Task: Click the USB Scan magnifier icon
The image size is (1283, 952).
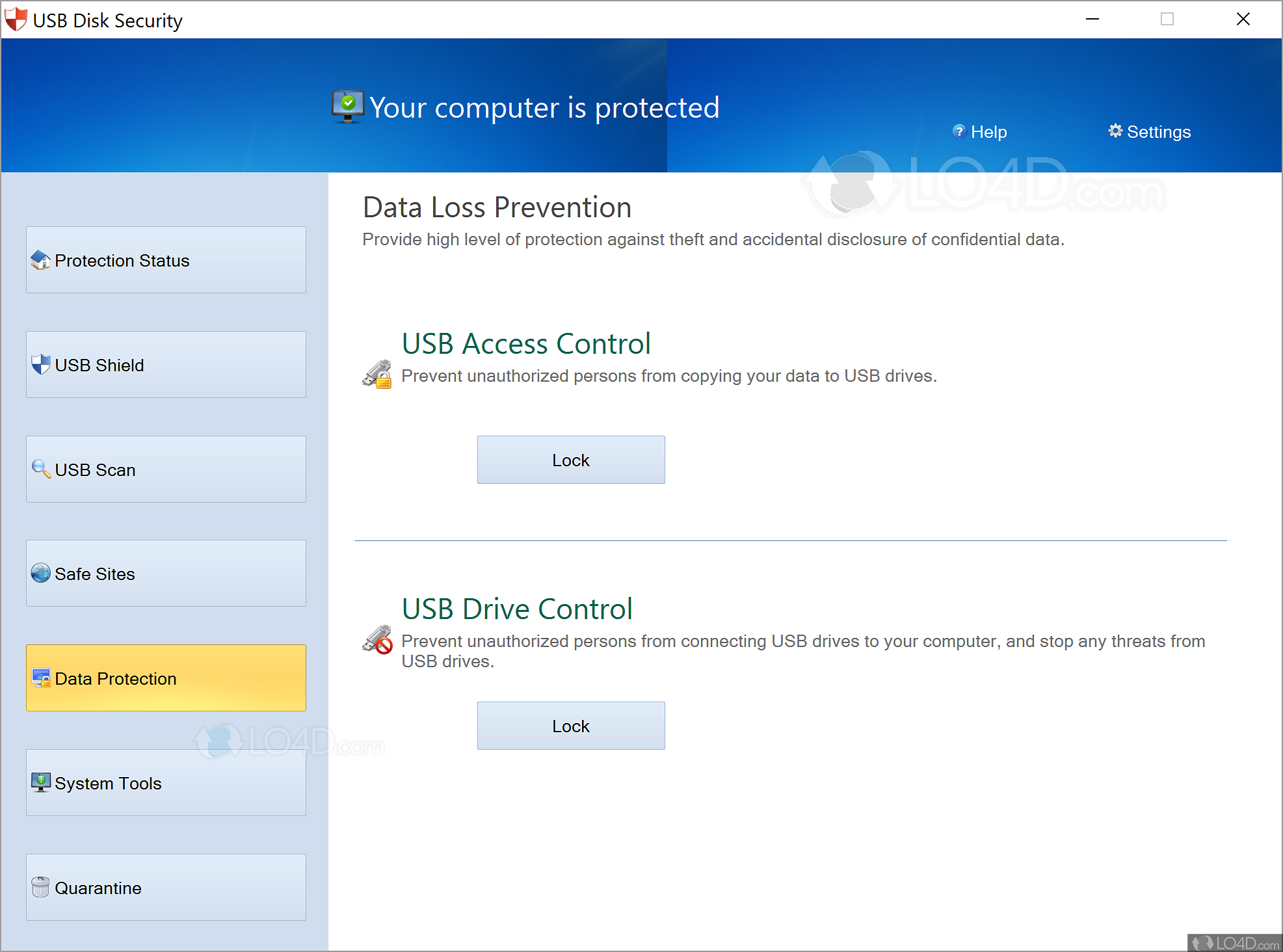Action: (41, 469)
